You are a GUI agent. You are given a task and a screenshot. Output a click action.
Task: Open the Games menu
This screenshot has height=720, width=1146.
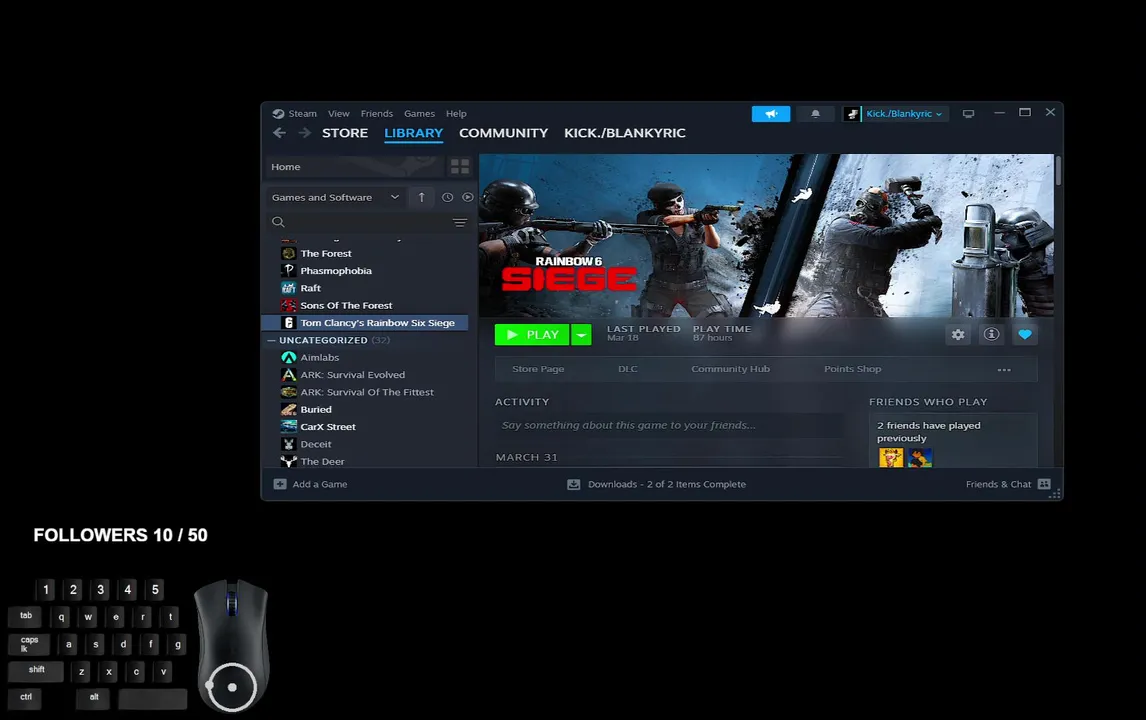[420, 113]
